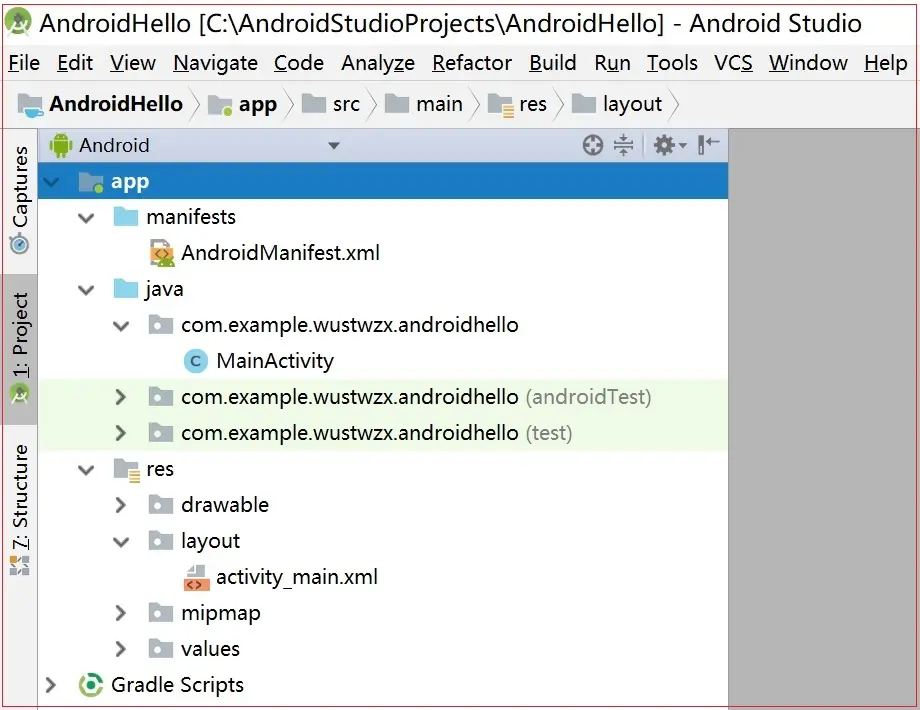Screen dimensions: 920x710
Task: Toggle the 1: Project tool window tab
Action: (x=19, y=349)
